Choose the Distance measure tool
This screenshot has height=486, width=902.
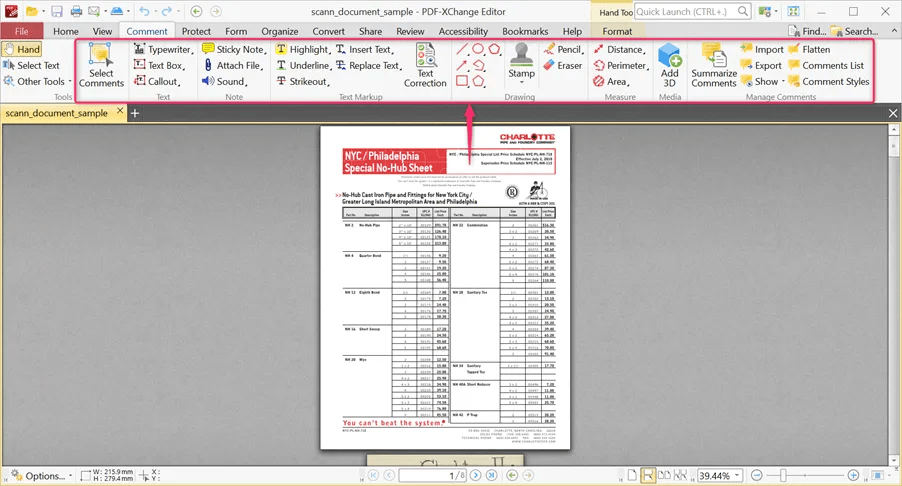(x=619, y=49)
